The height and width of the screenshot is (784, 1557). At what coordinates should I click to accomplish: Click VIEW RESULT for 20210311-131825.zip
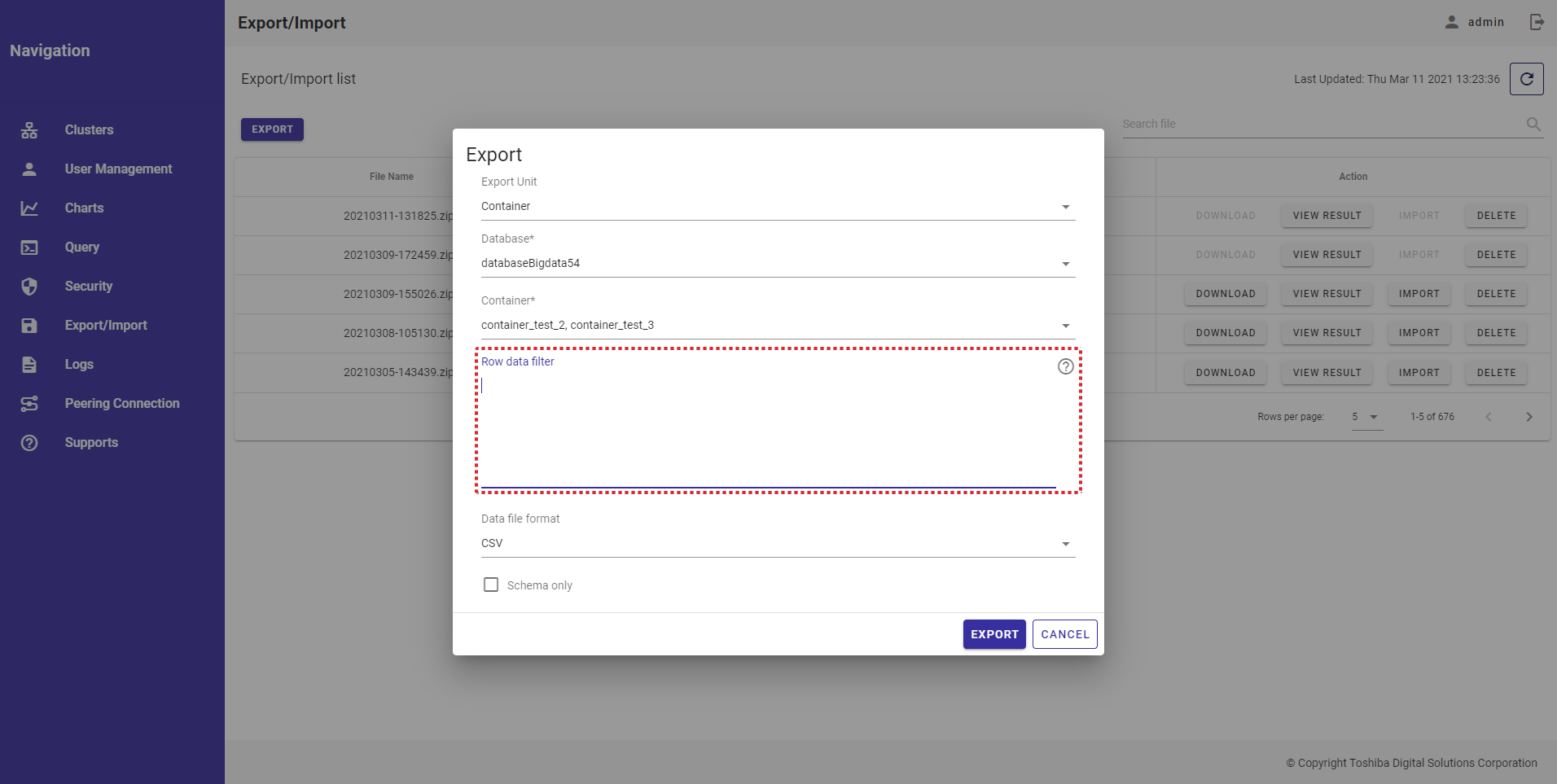click(x=1327, y=216)
